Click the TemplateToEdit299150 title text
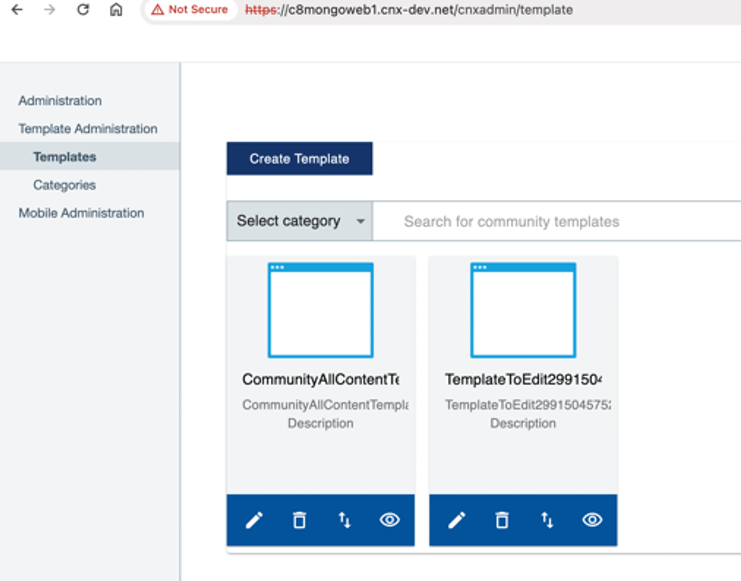 coord(523,380)
